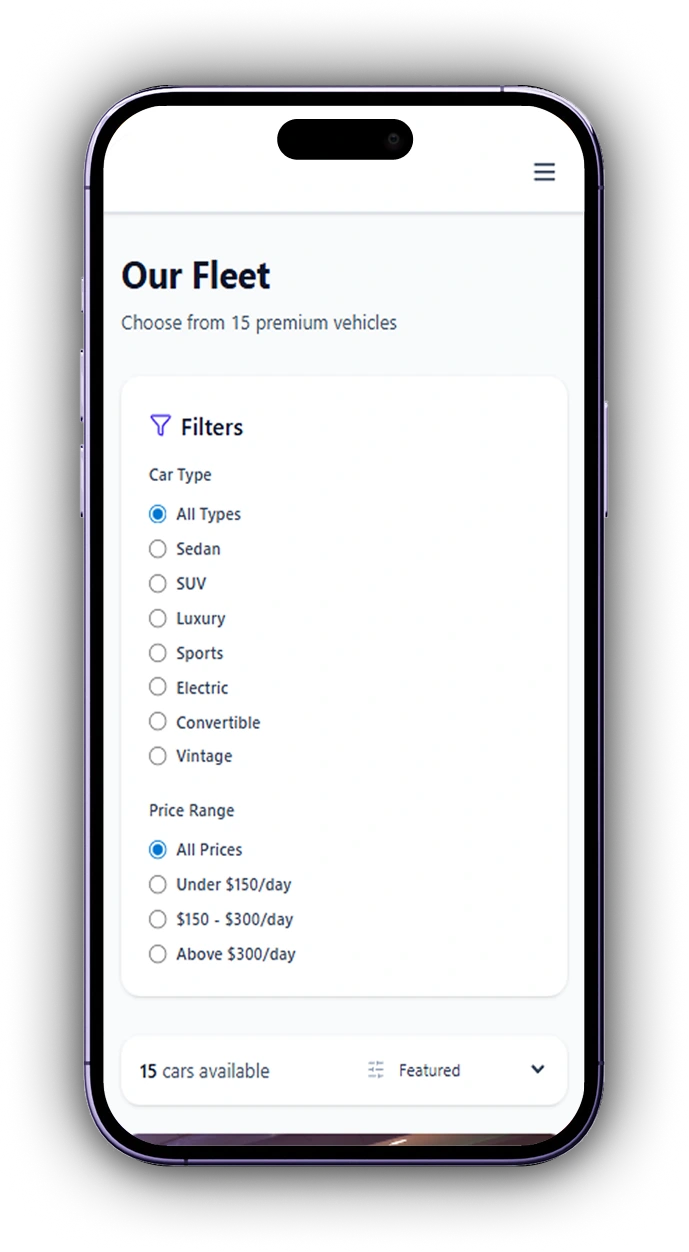689x1252 pixels.
Task: Expand the sort chevron arrow
Action: [538, 1069]
